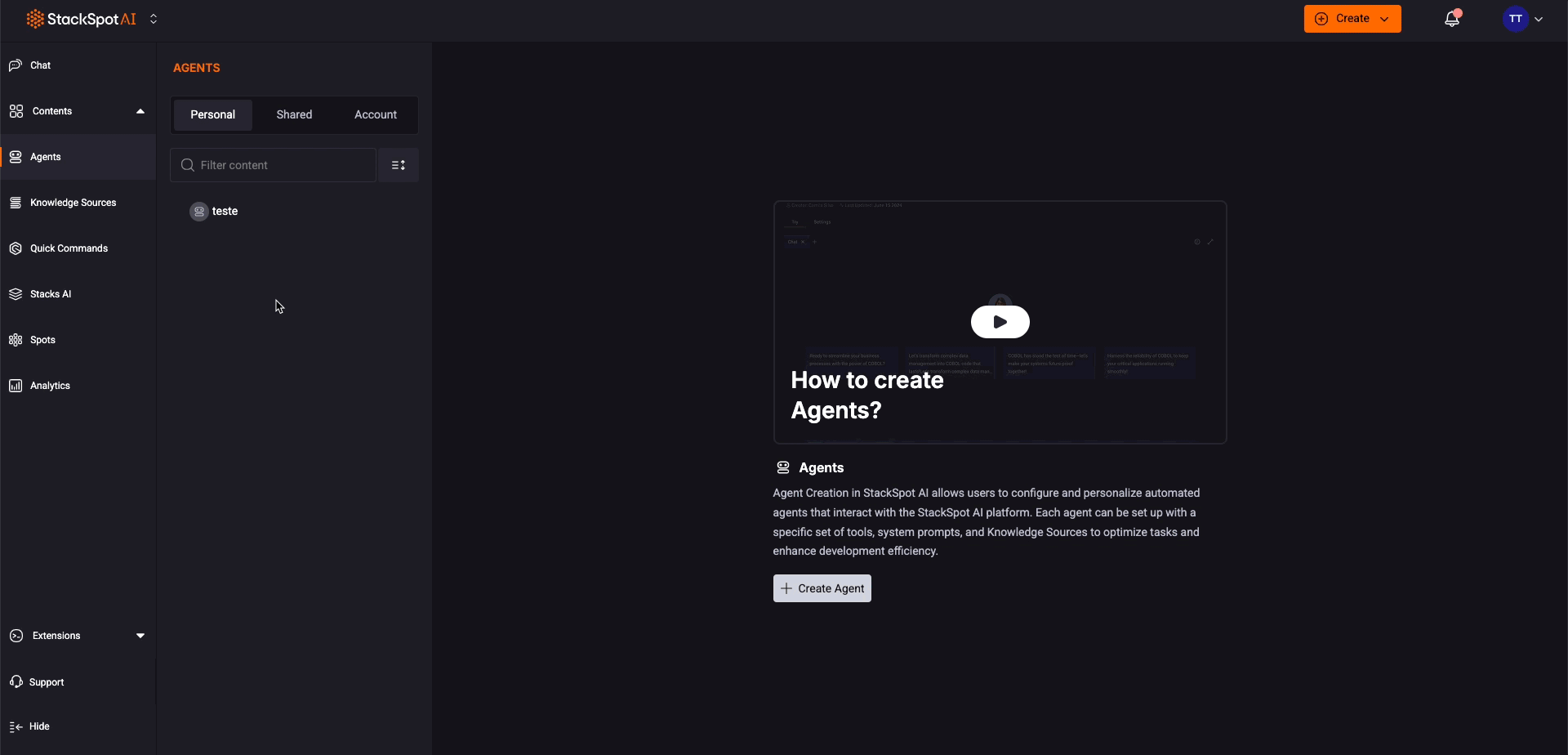This screenshot has width=1568, height=755.
Task: Switch to the Account tab
Action: coord(375,114)
